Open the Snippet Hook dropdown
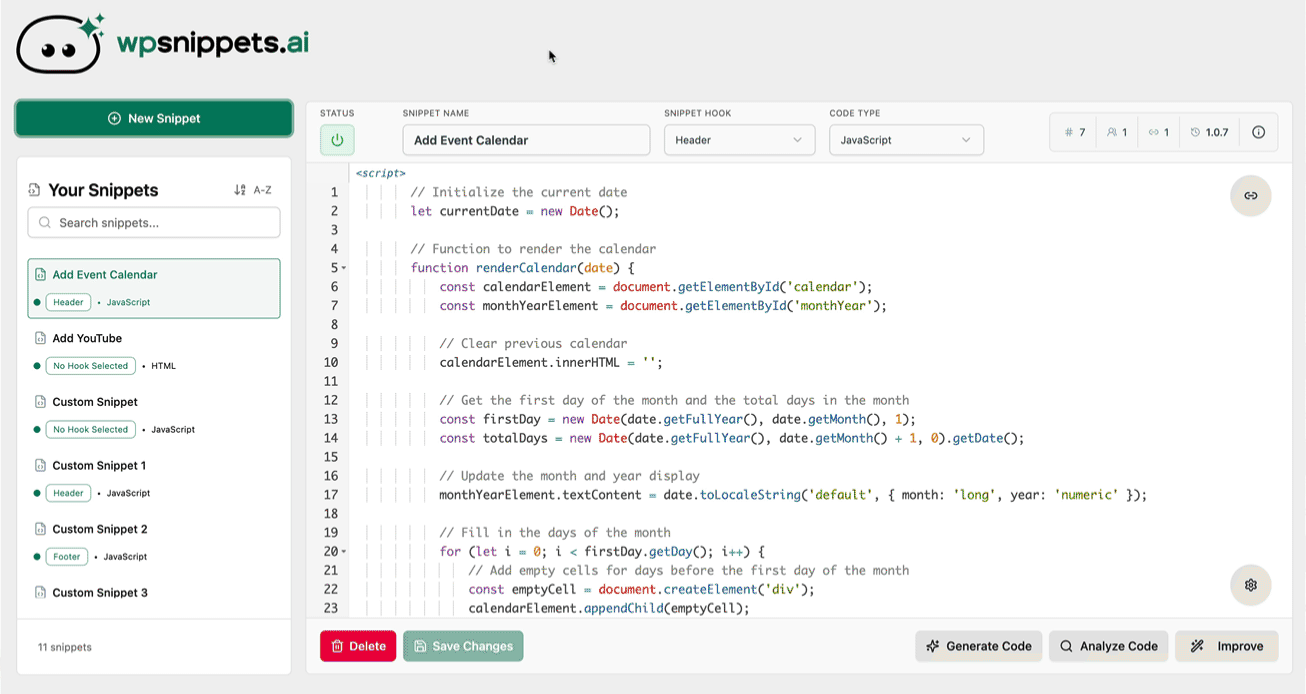Viewport: 1306px width, 694px height. (739, 140)
